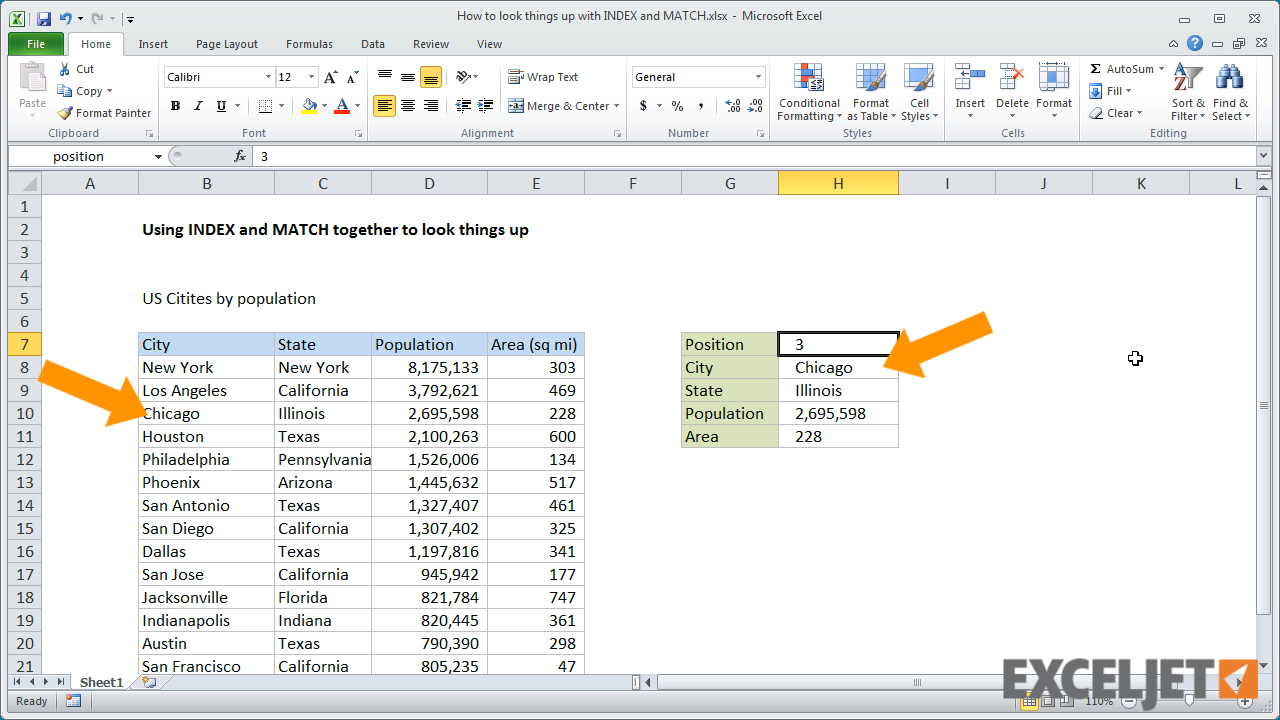This screenshot has height=720, width=1280.
Task: Click the Copy button
Action: click(x=83, y=91)
